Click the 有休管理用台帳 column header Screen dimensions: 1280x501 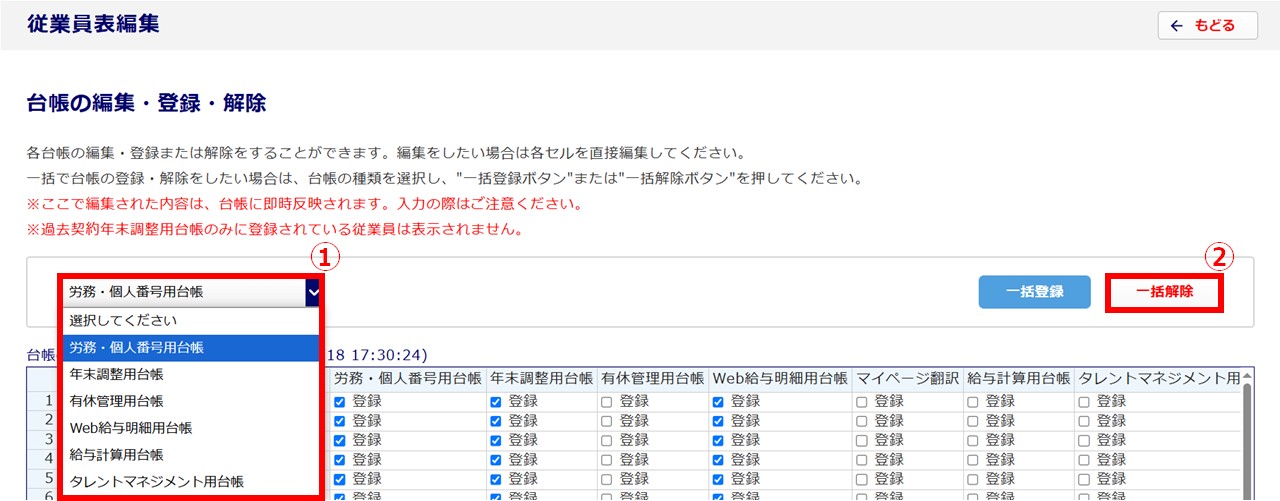pos(652,380)
